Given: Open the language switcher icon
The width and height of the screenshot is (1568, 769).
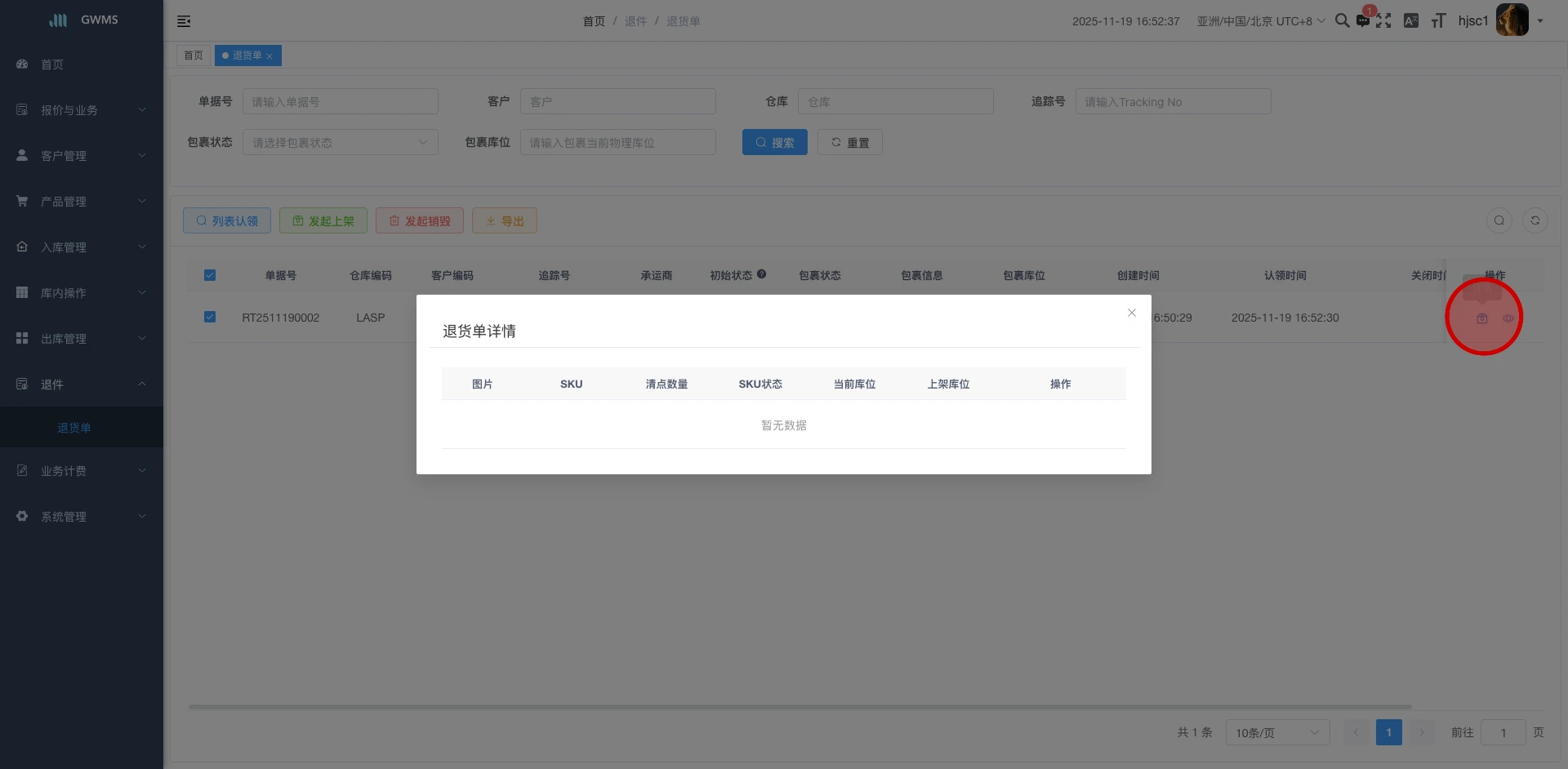Looking at the screenshot, I should (x=1411, y=20).
